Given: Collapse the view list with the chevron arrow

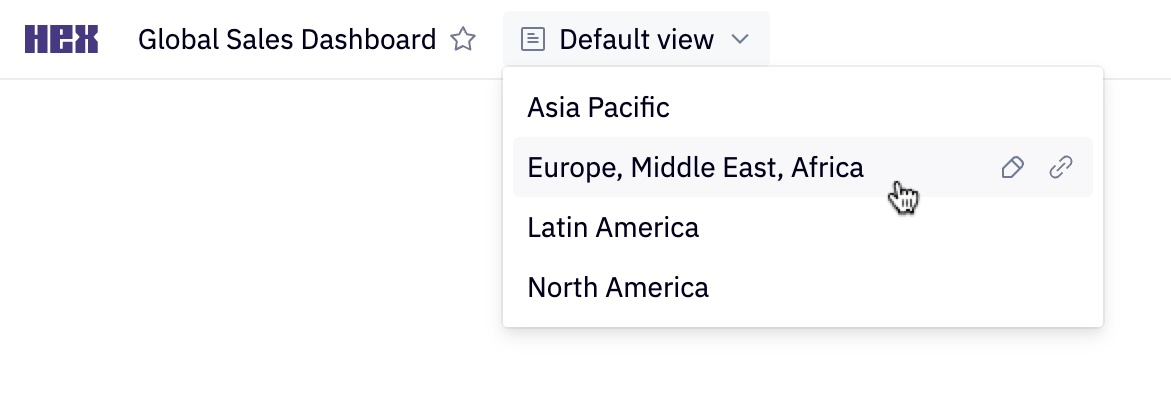Looking at the screenshot, I should 740,40.
